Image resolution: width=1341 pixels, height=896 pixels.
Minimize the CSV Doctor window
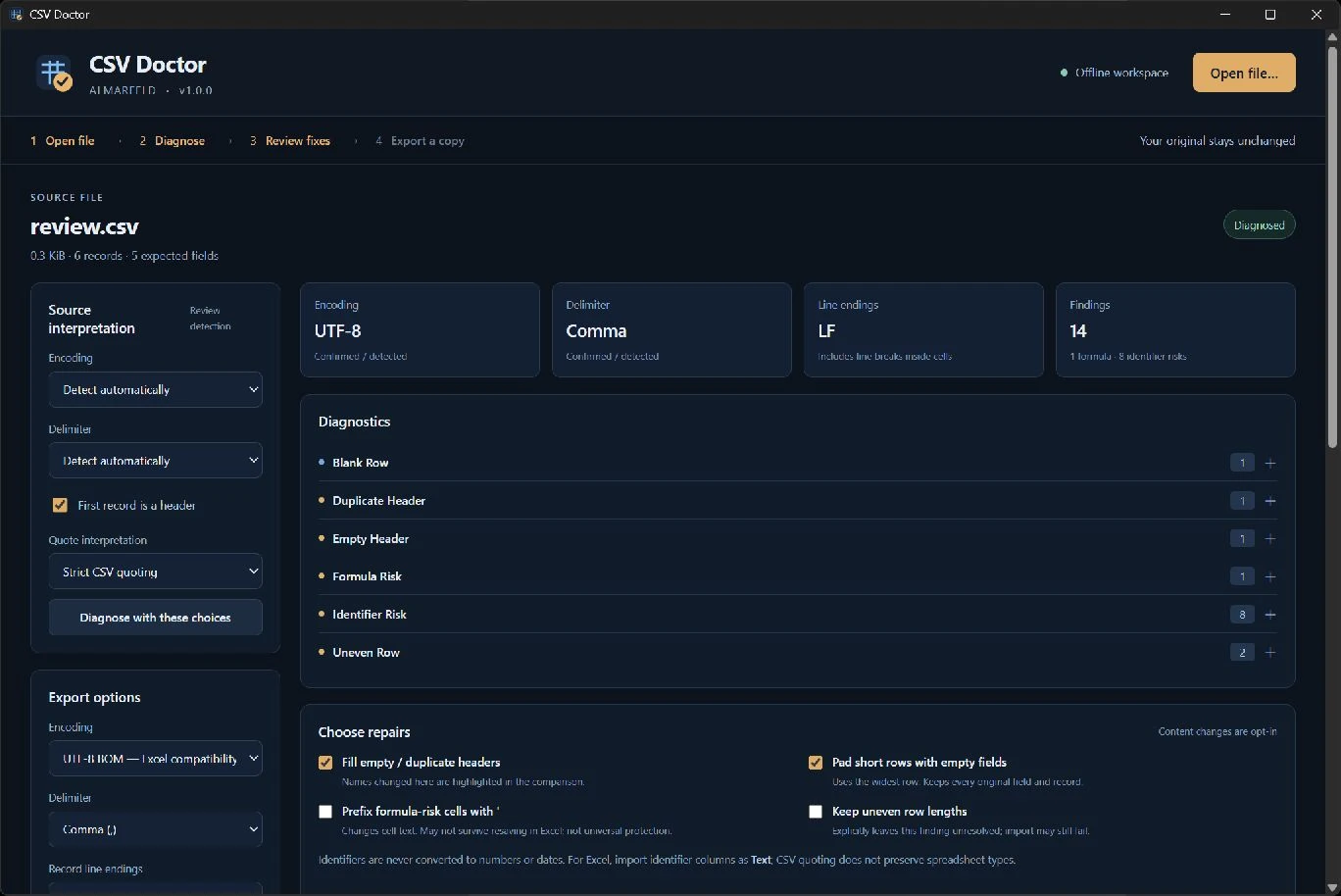(1225, 15)
